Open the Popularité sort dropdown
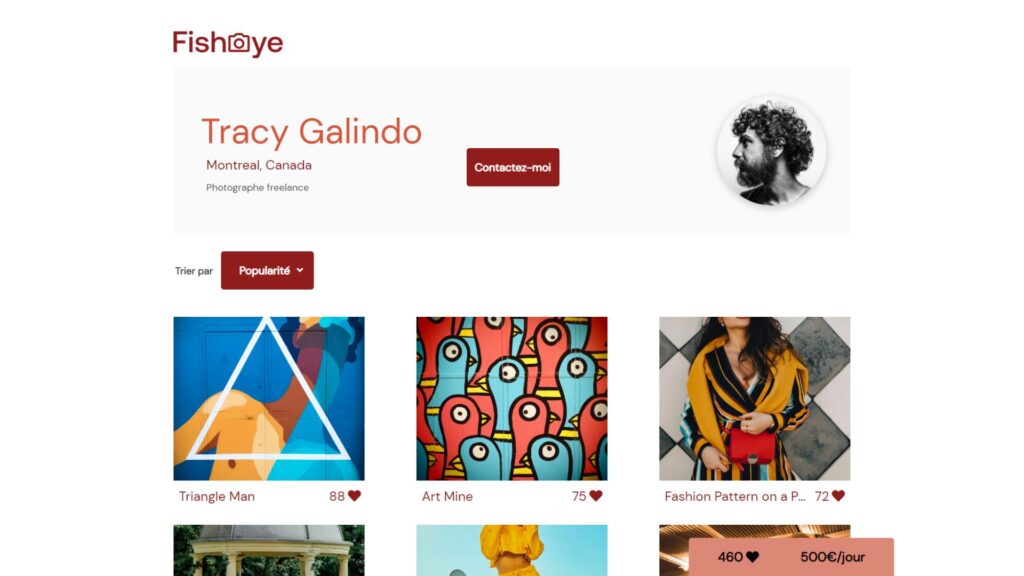1024x576 pixels. click(267, 270)
